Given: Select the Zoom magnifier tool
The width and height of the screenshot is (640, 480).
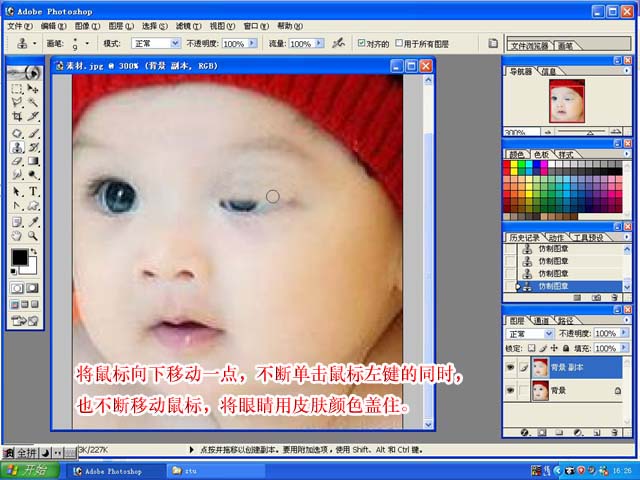Looking at the screenshot, I should [x=33, y=236].
